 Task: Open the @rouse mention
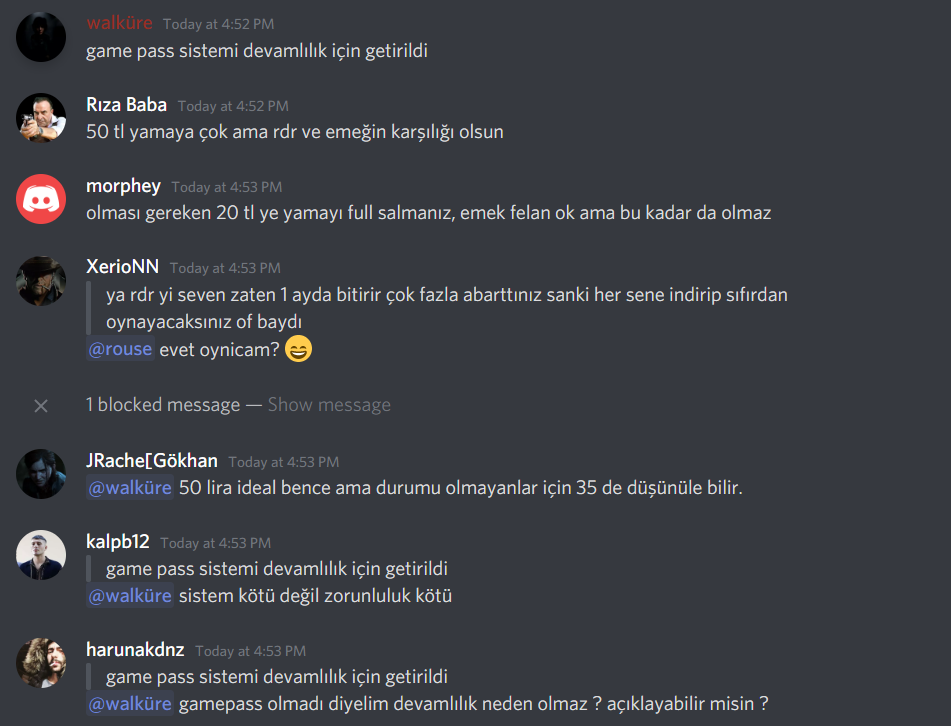120,349
